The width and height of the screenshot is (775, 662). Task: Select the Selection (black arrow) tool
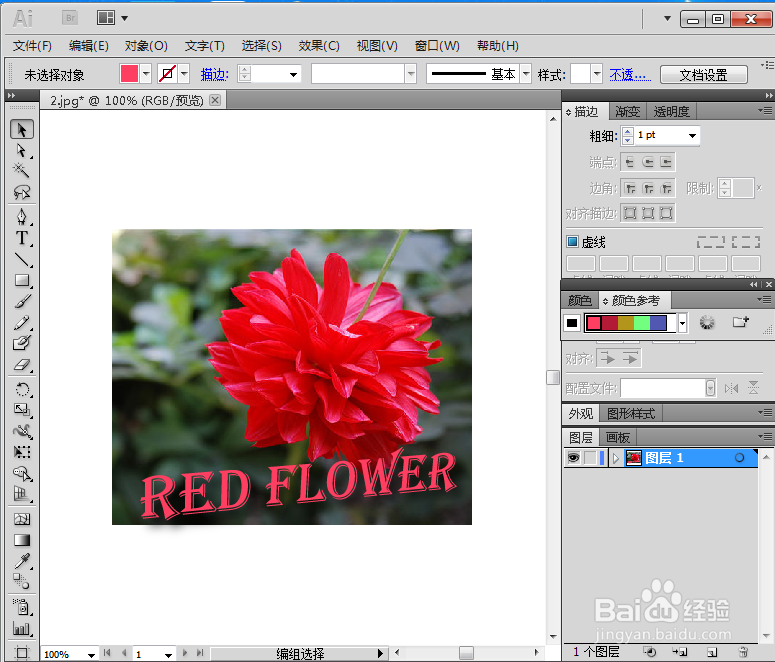[x=22, y=130]
